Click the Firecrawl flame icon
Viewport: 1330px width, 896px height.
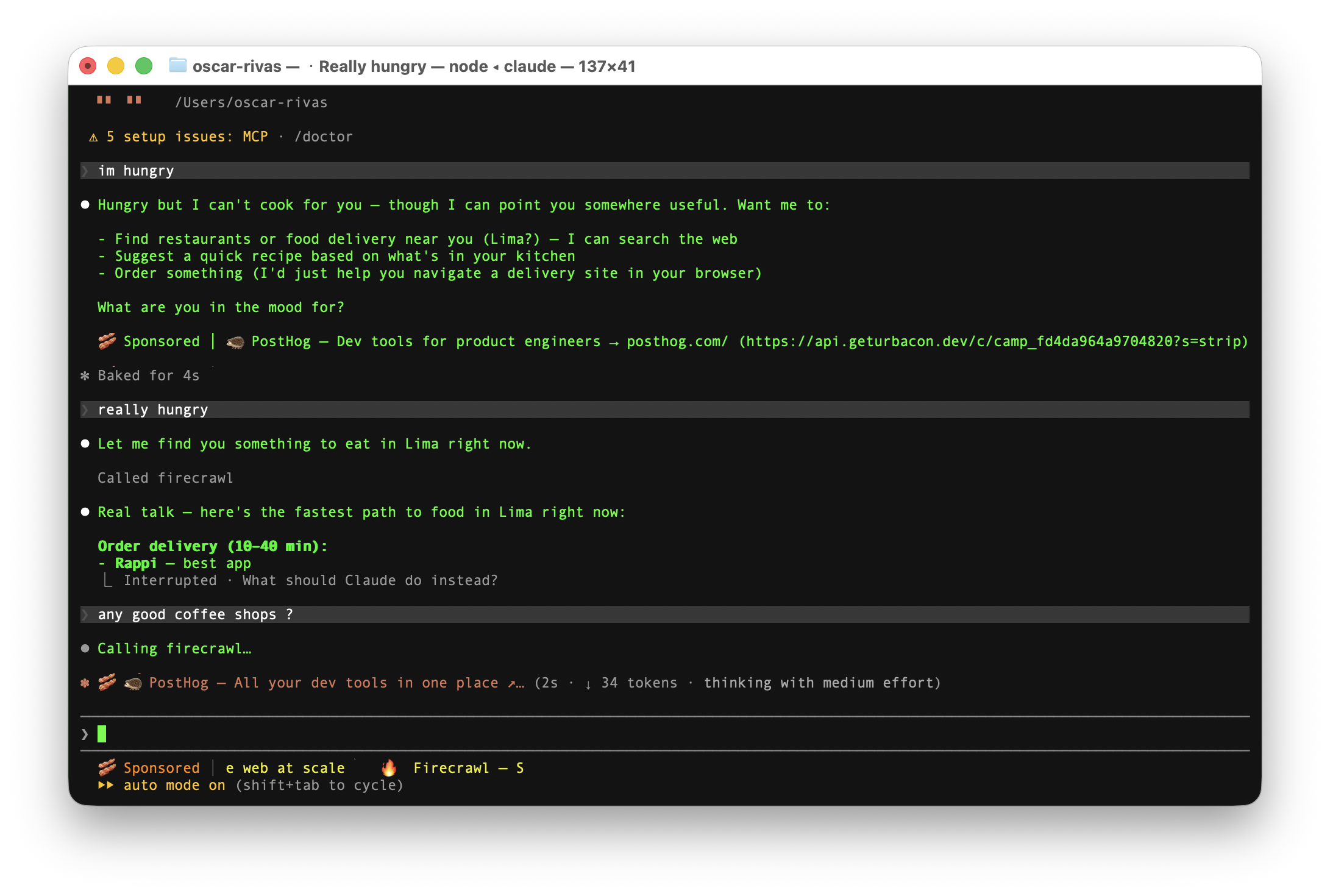coord(389,768)
